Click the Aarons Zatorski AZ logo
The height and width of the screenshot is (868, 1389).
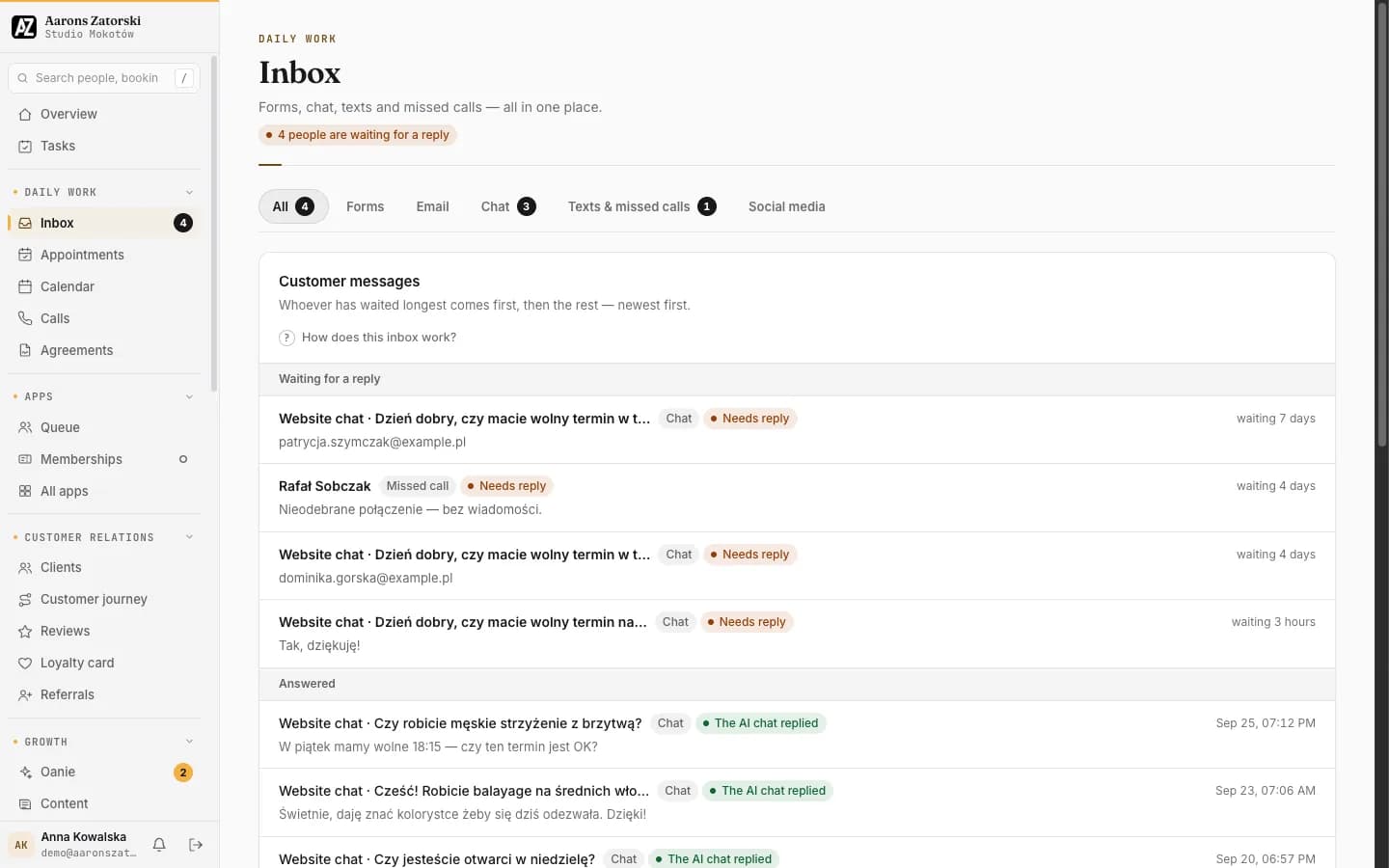(24, 27)
